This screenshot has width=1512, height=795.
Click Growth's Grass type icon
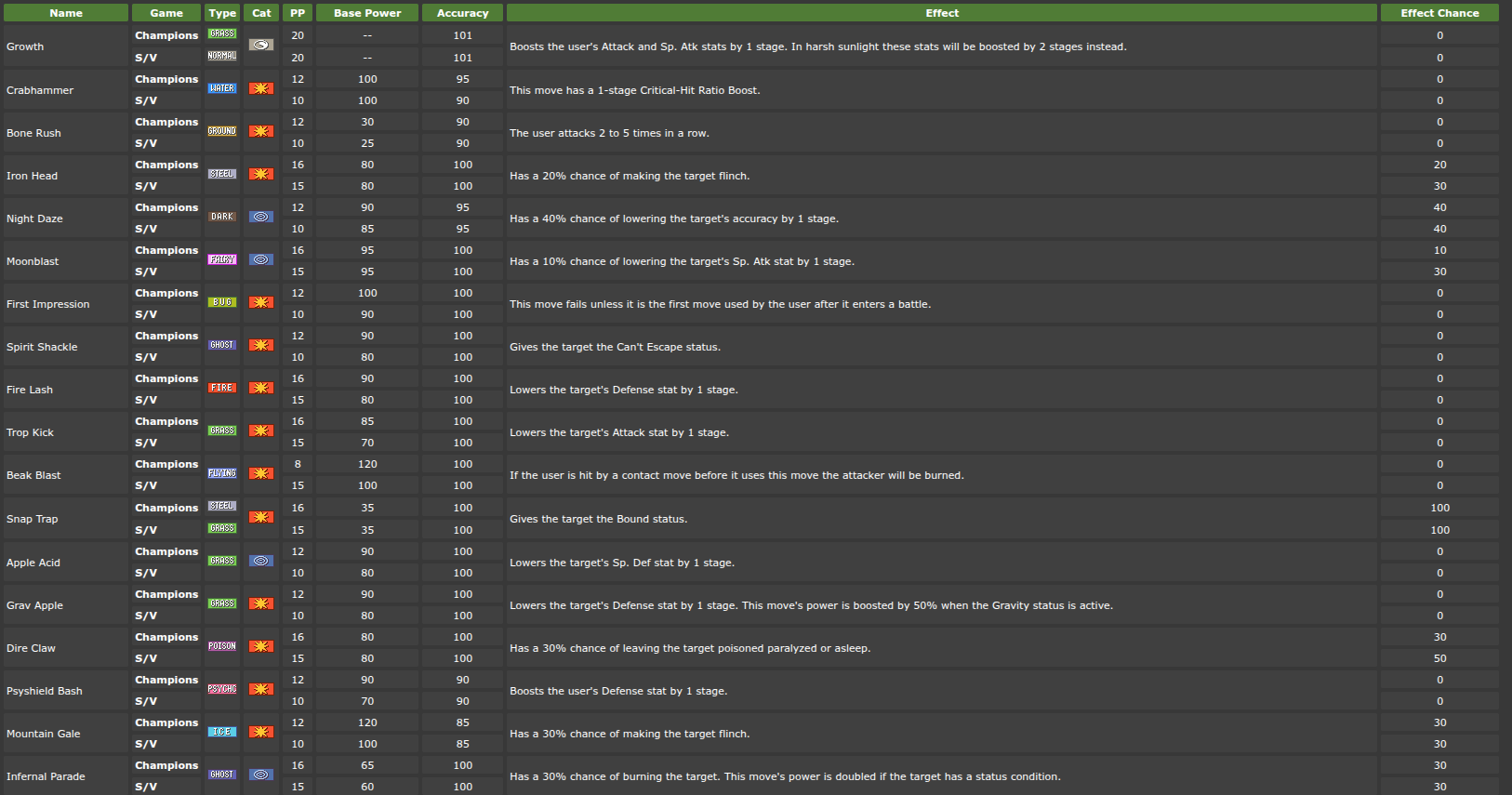(222, 33)
